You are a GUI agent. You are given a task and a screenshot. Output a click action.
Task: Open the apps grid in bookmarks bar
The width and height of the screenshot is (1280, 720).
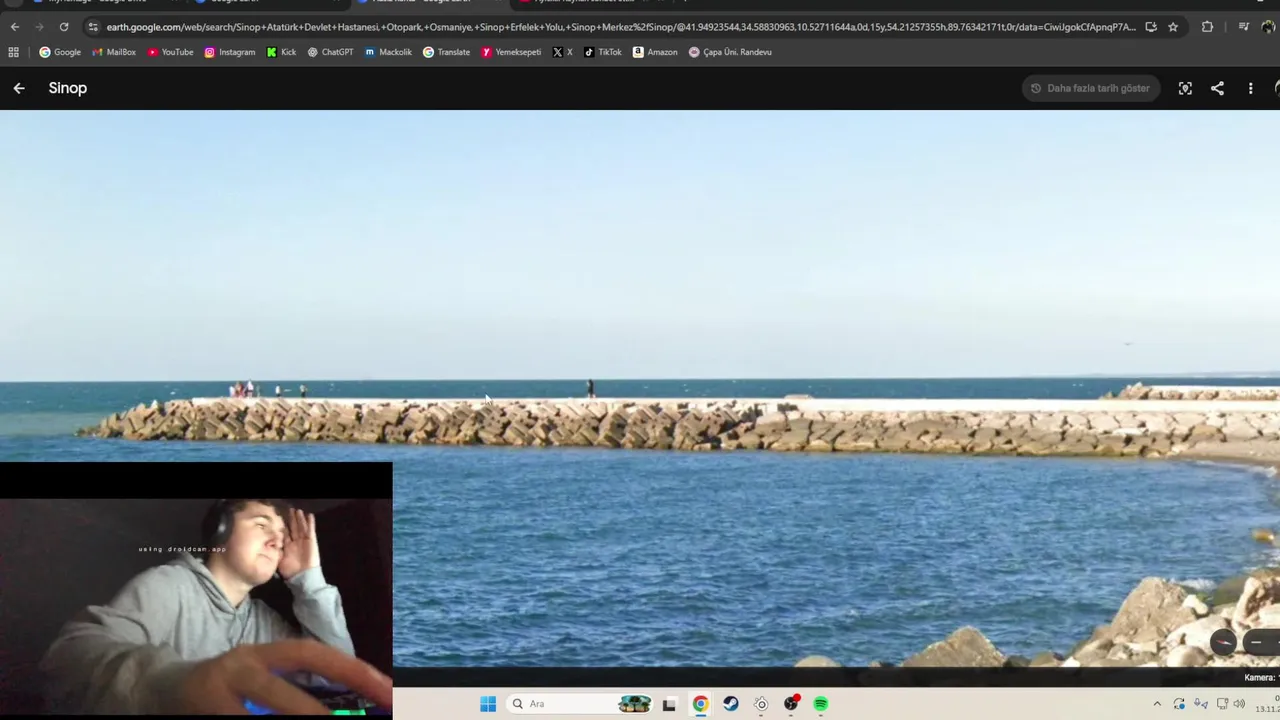click(14, 52)
